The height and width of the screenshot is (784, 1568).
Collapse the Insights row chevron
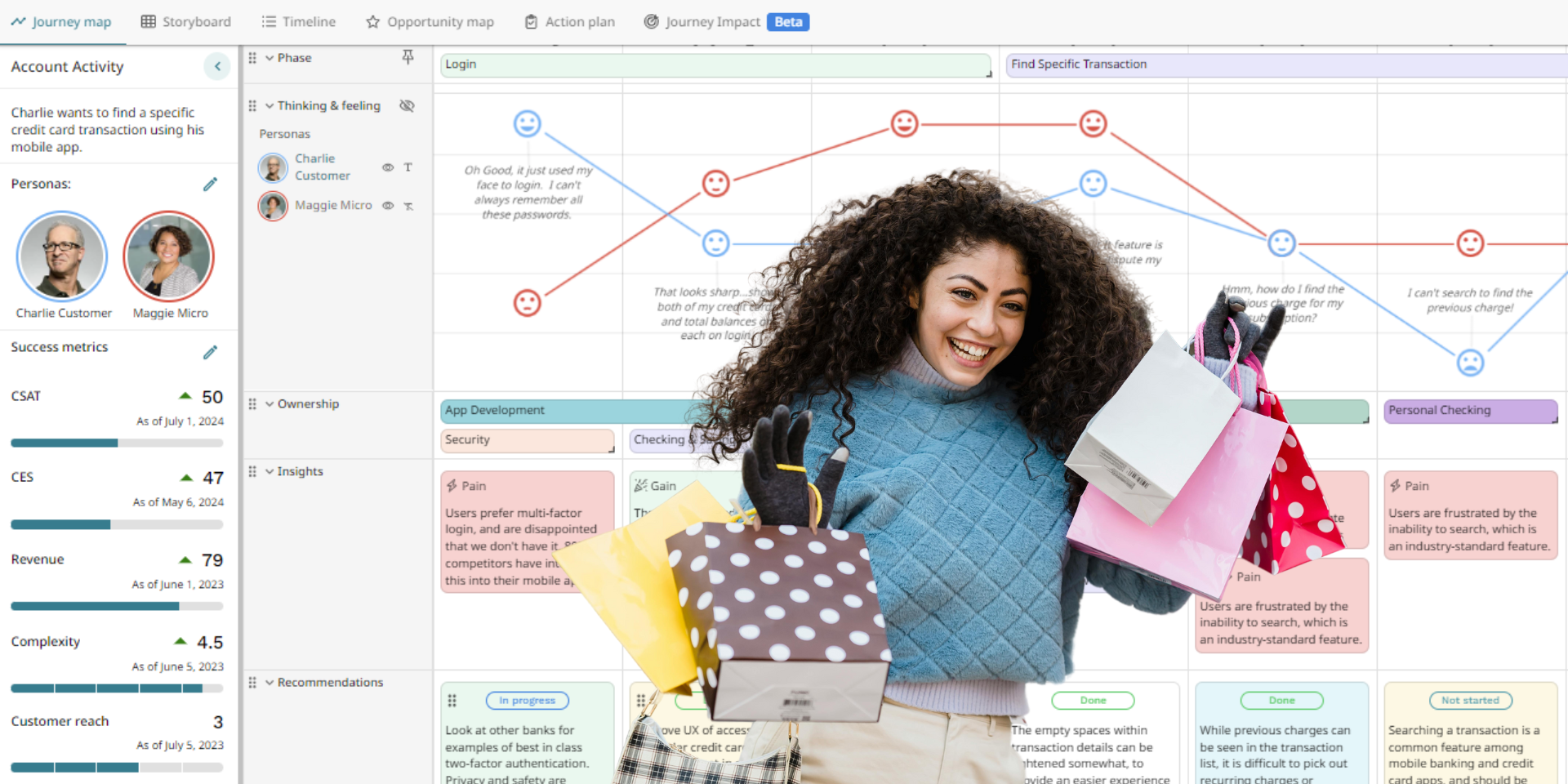[x=269, y=471]
